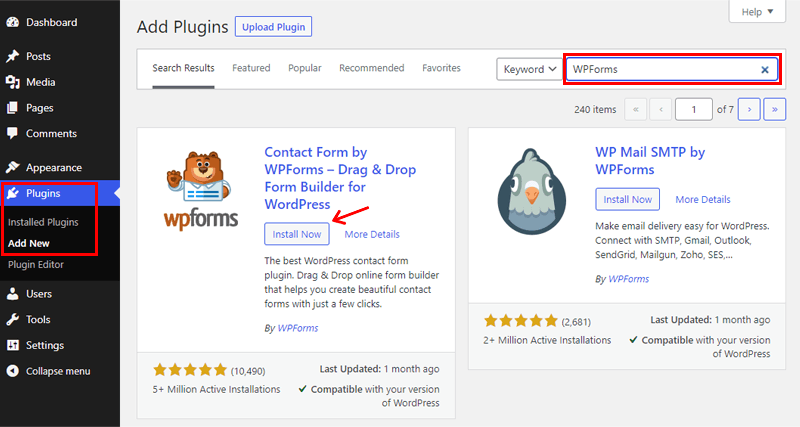Screen dimensions: 800x427
Task: Open Appearance in the admin menu
Action: point(54,167)
